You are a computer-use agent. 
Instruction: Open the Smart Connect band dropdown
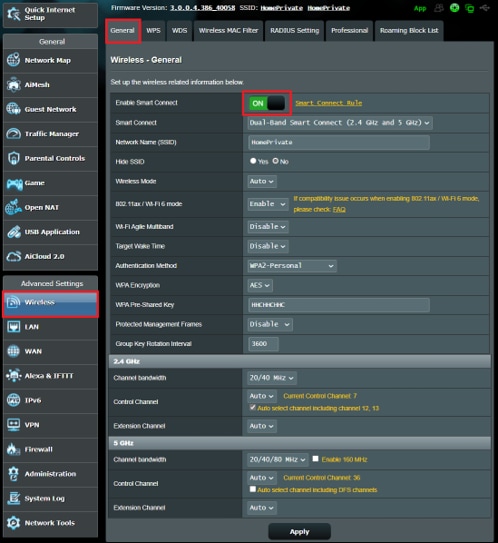click(x=340, y=123)
